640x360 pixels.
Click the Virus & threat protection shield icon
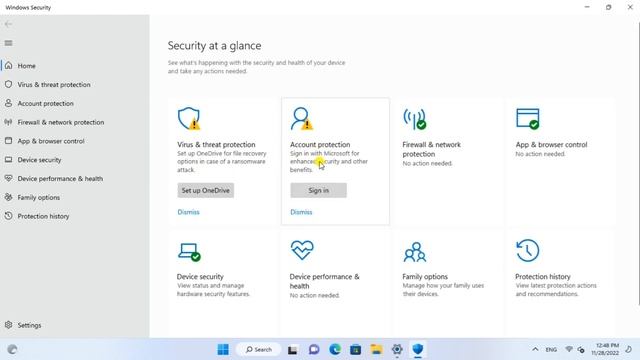click(x=189, y=119)
